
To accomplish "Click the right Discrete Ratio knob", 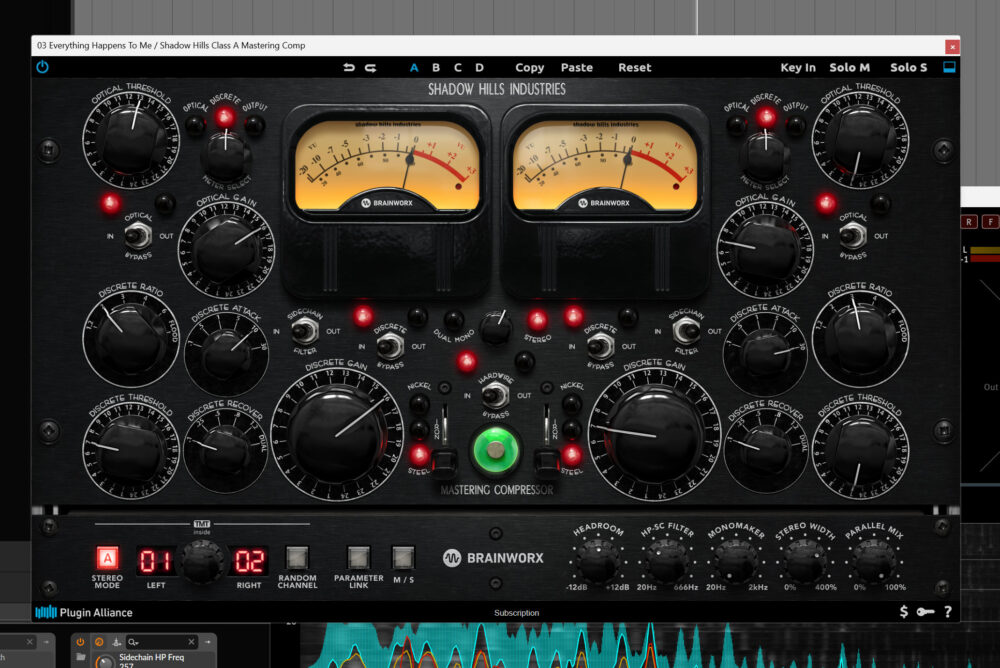I will pos(860,339).
